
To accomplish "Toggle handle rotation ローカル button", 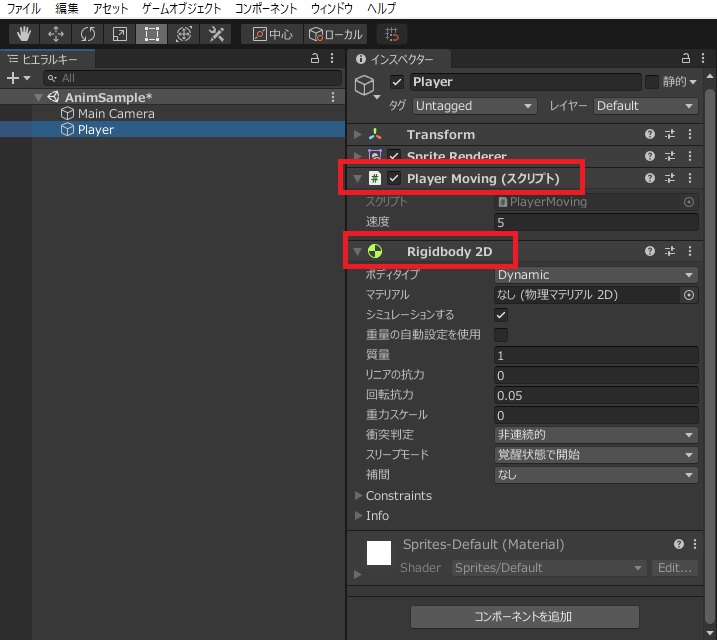I will [x=336, y=34].
